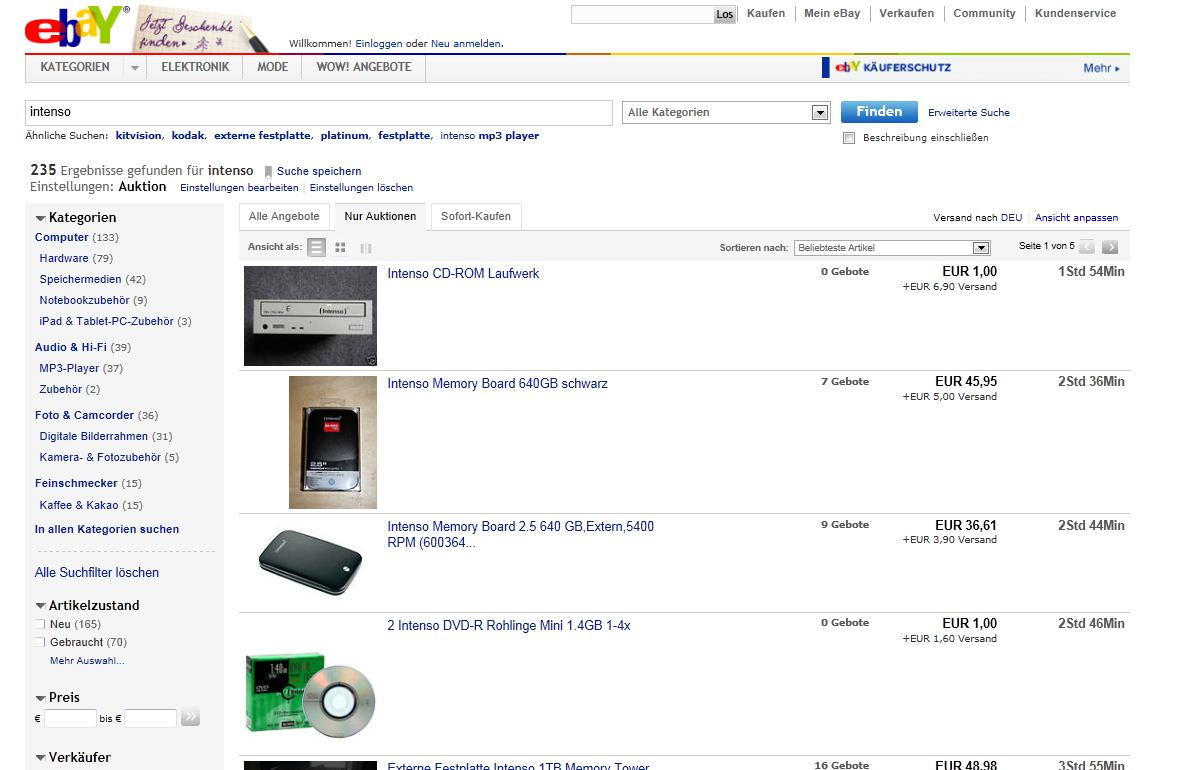Click Alle Suchfilter löschen
The image size is (1198, 770).
(97, 572)
